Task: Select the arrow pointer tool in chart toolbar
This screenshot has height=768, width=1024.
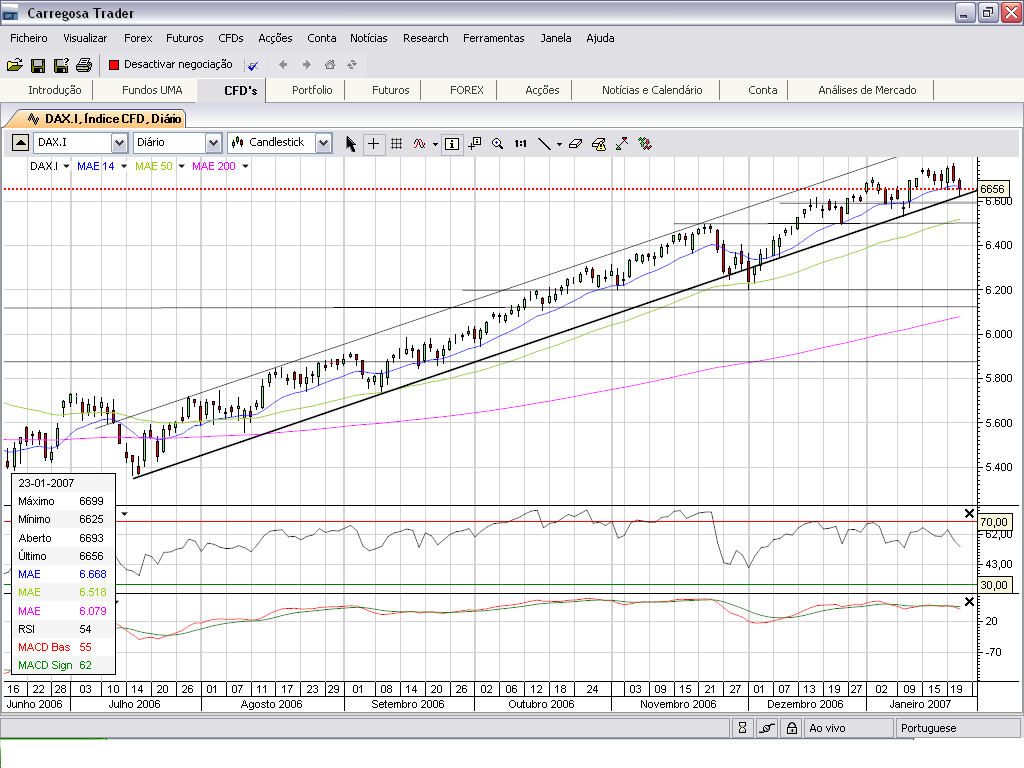Action: point(351,144)
